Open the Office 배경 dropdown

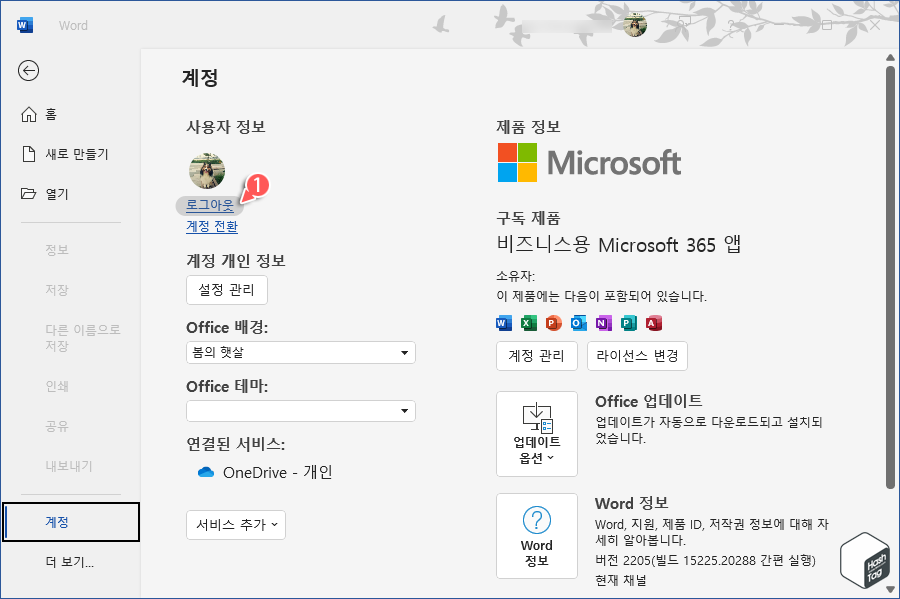click(x=300, y=352)
